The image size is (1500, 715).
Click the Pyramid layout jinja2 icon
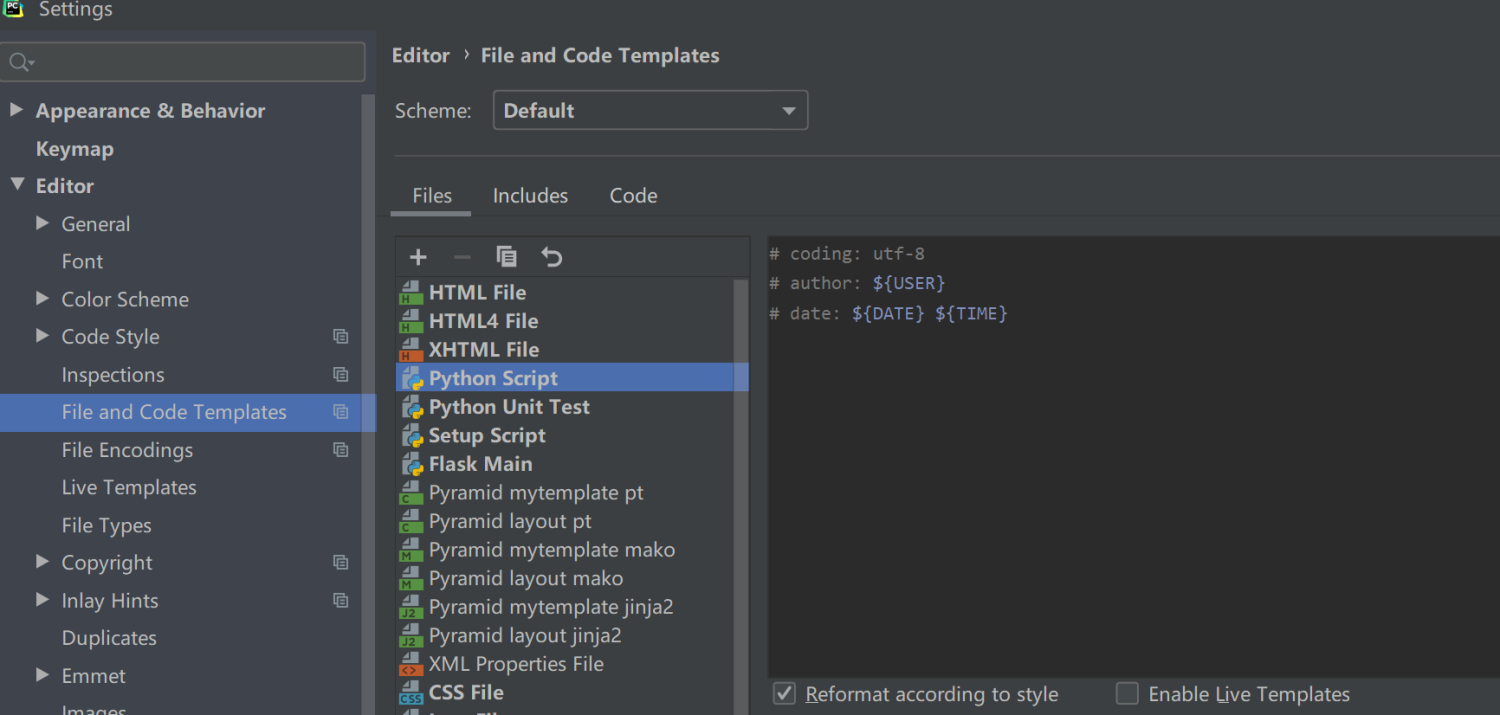[411, 635]
